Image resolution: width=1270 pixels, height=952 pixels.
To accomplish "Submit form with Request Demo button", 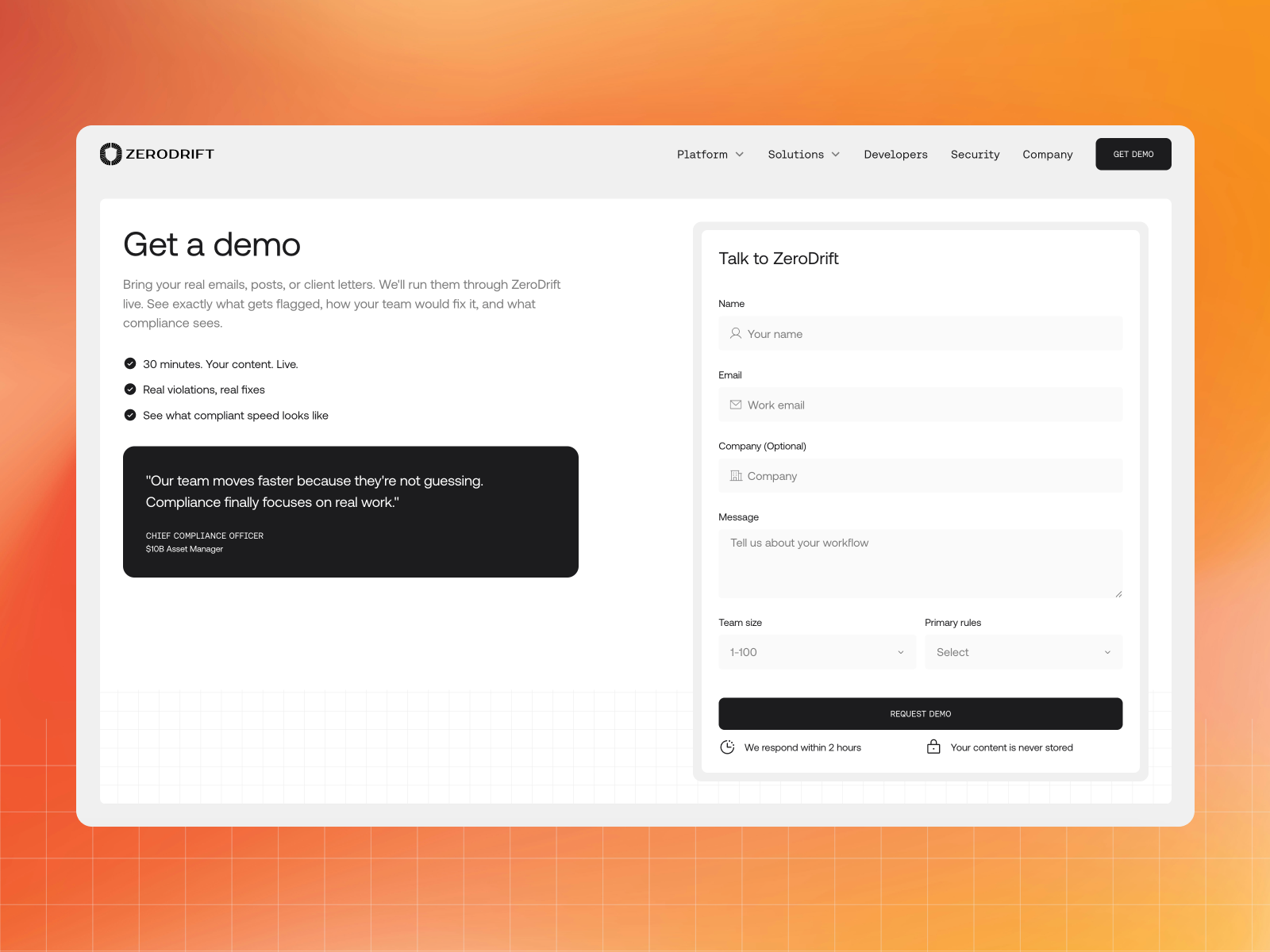I will [x=920, y=714].
